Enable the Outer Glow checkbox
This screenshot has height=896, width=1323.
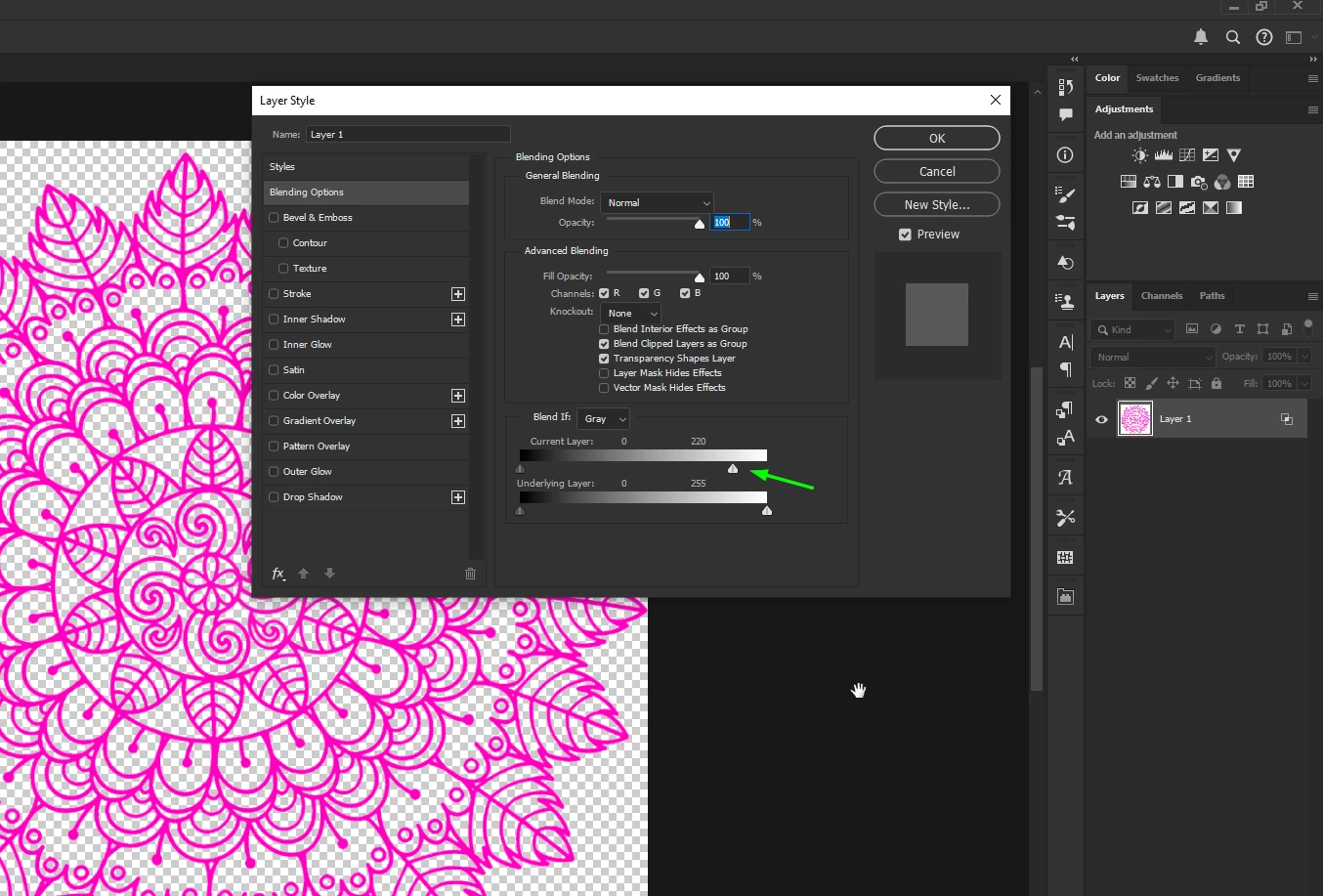pyautogui.click(x=274, y=472)
